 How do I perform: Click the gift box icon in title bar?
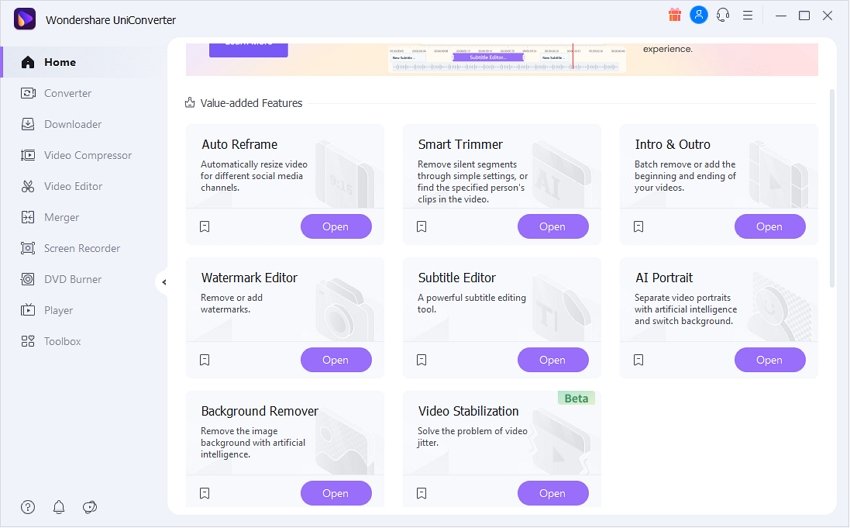click(673, 15)
